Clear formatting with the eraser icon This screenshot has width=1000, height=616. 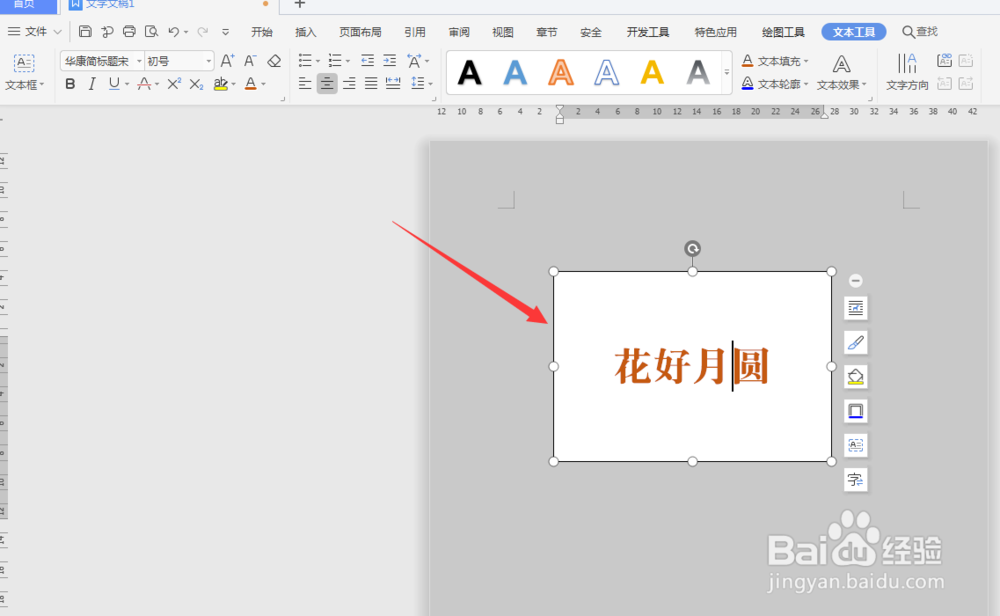click(x=274, y=61)
